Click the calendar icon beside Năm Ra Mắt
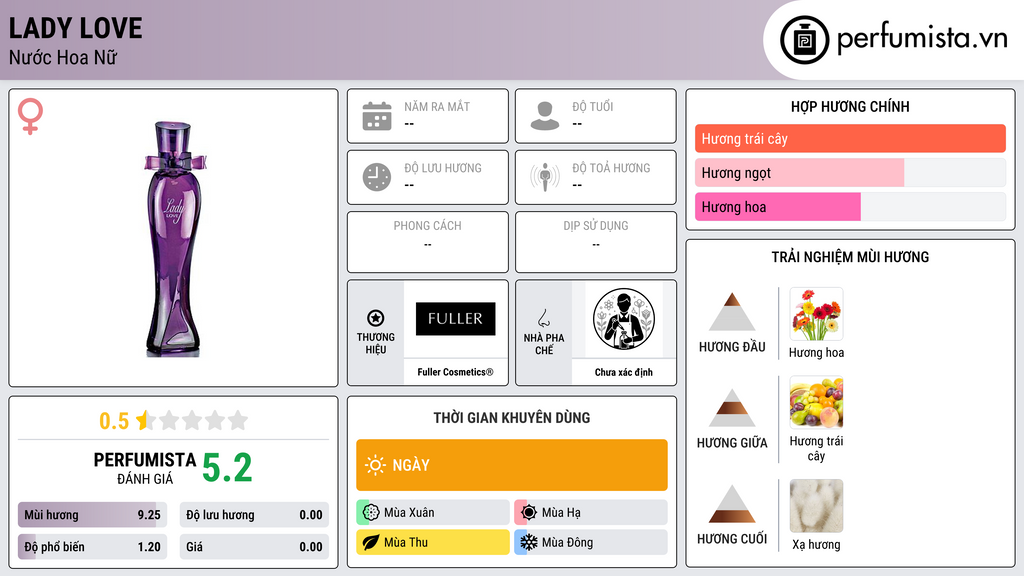Image resolution: width=1024 pixels, height=576 pixels. (x=377, y=116)
